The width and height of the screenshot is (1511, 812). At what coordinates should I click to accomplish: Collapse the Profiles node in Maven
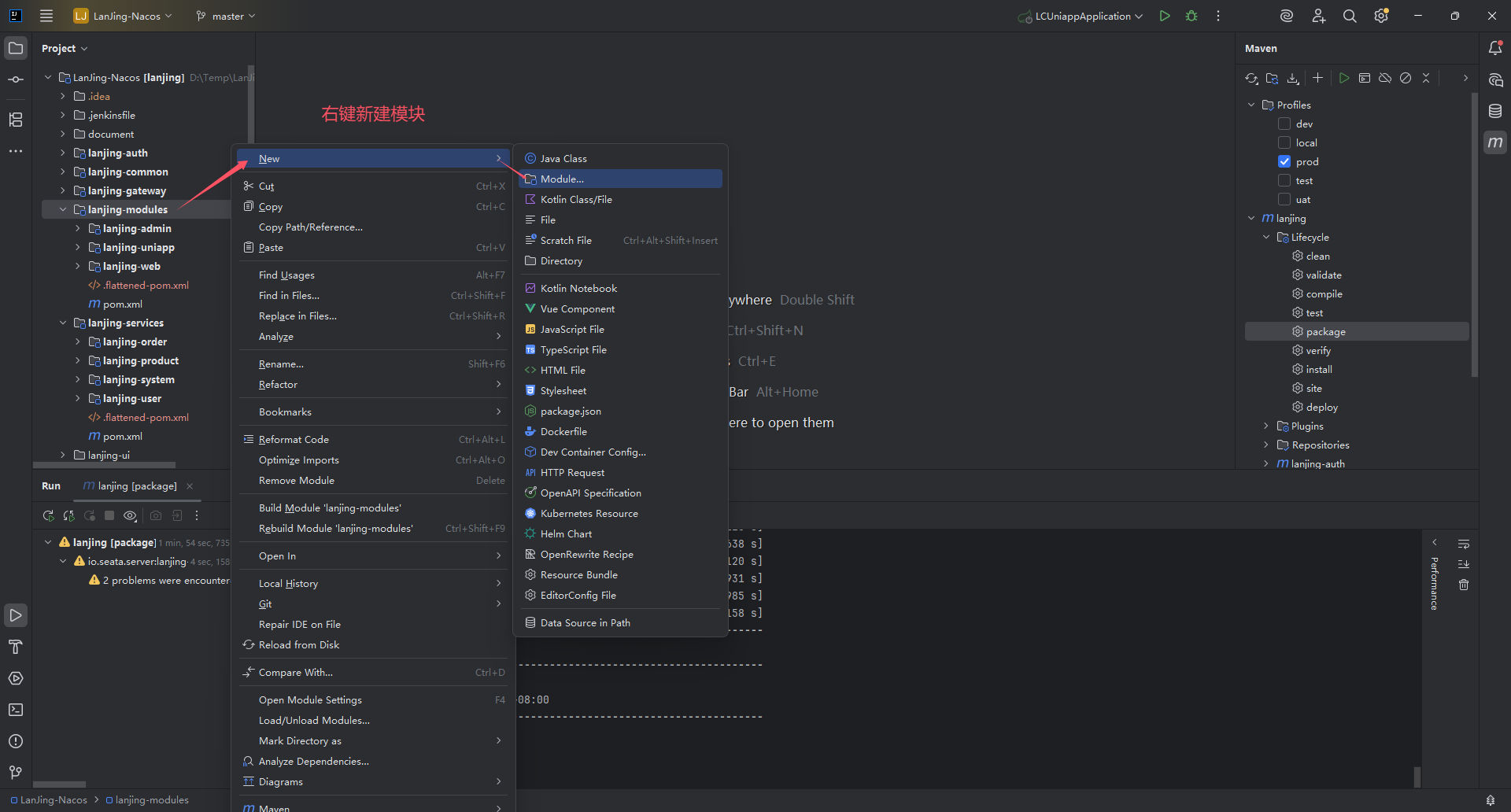(1251, 105)
